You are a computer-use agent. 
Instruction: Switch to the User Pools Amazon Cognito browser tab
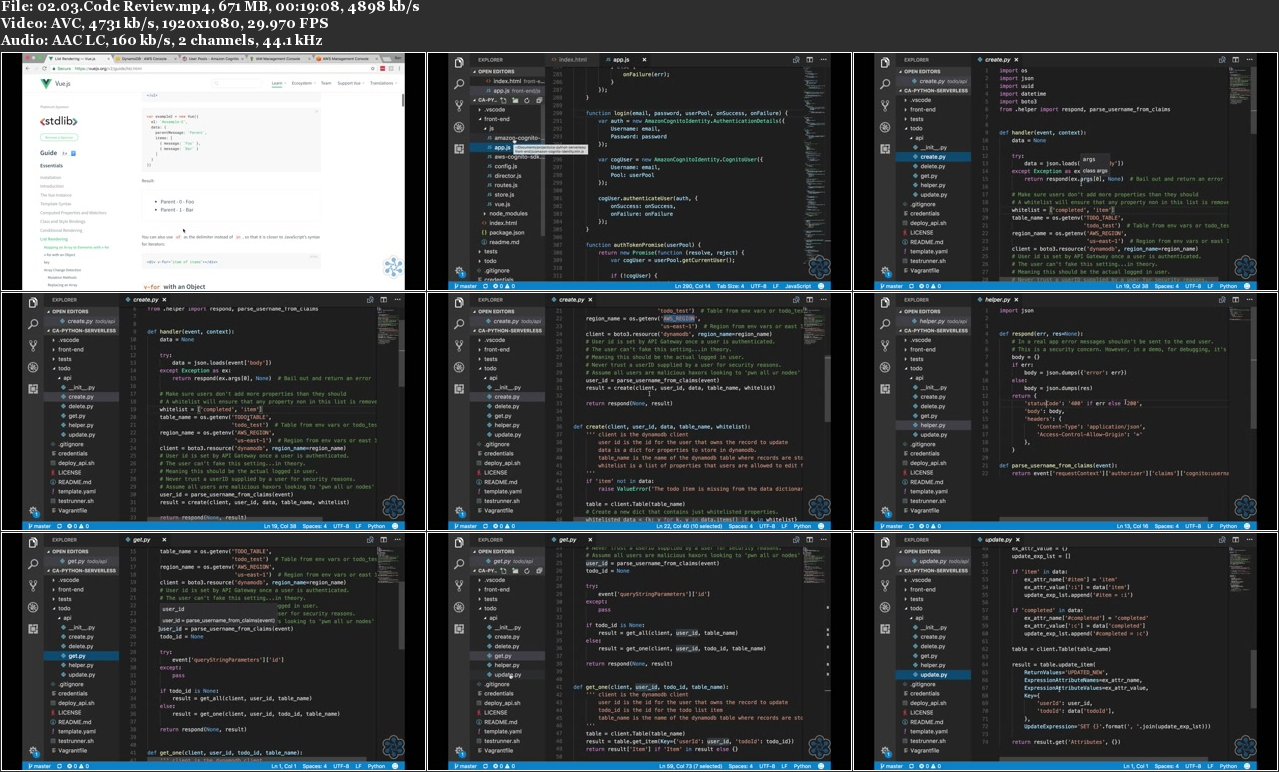[x=212, y=59]
